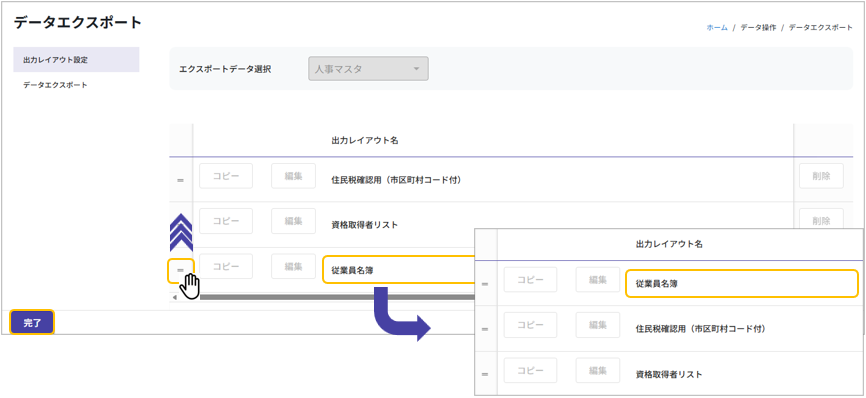
Task: Click コピー for 住民税確認用 in main table
Action: point(226,176)
